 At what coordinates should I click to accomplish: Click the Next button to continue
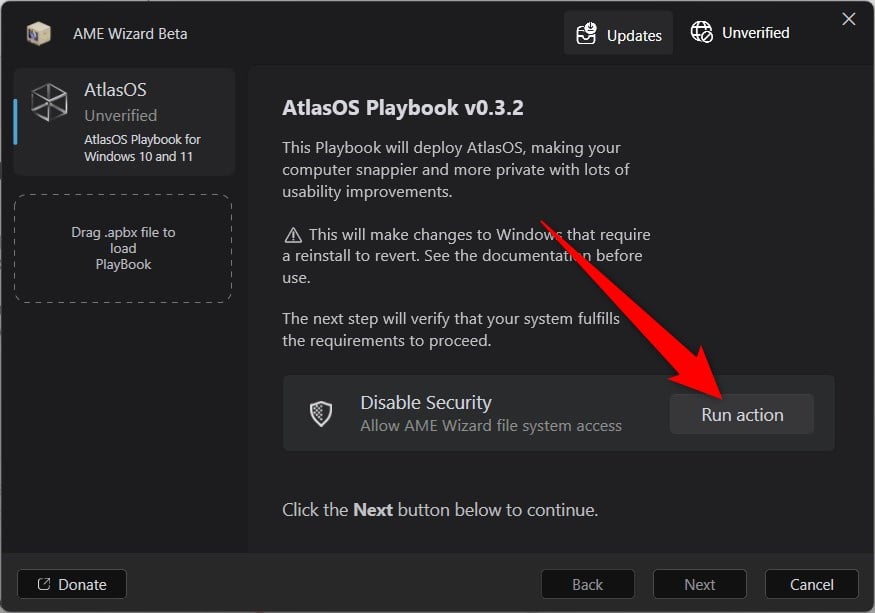699,584
